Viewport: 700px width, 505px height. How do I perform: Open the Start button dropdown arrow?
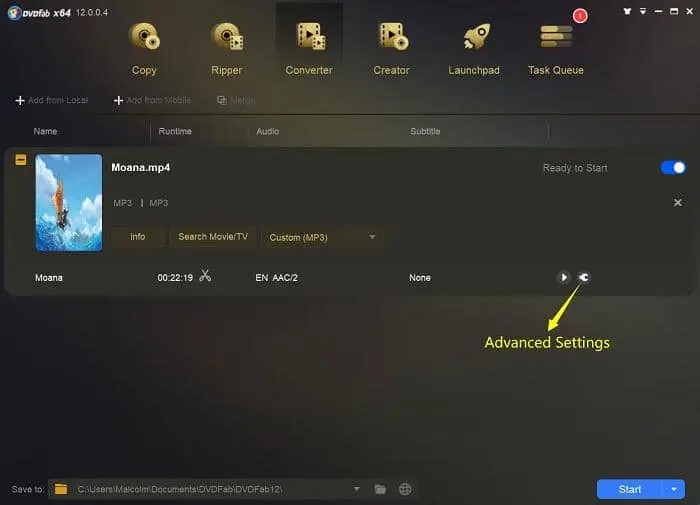tap(674, 489)
